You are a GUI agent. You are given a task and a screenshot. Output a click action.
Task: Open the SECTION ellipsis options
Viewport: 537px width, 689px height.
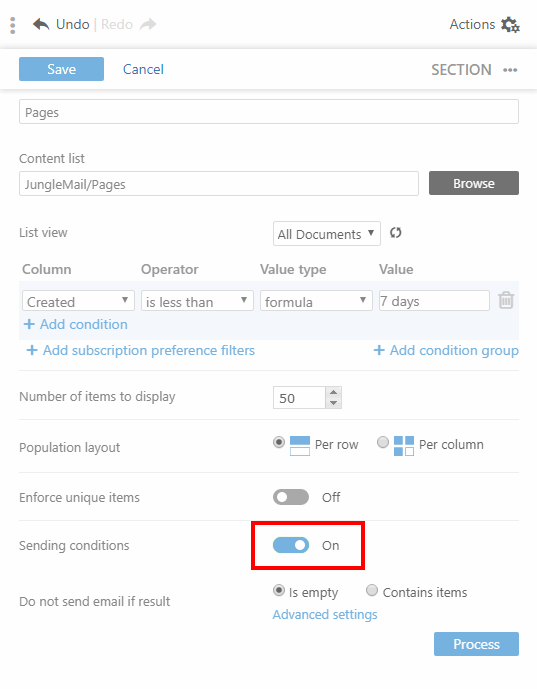pyautogui.click(x=510, y=70)
